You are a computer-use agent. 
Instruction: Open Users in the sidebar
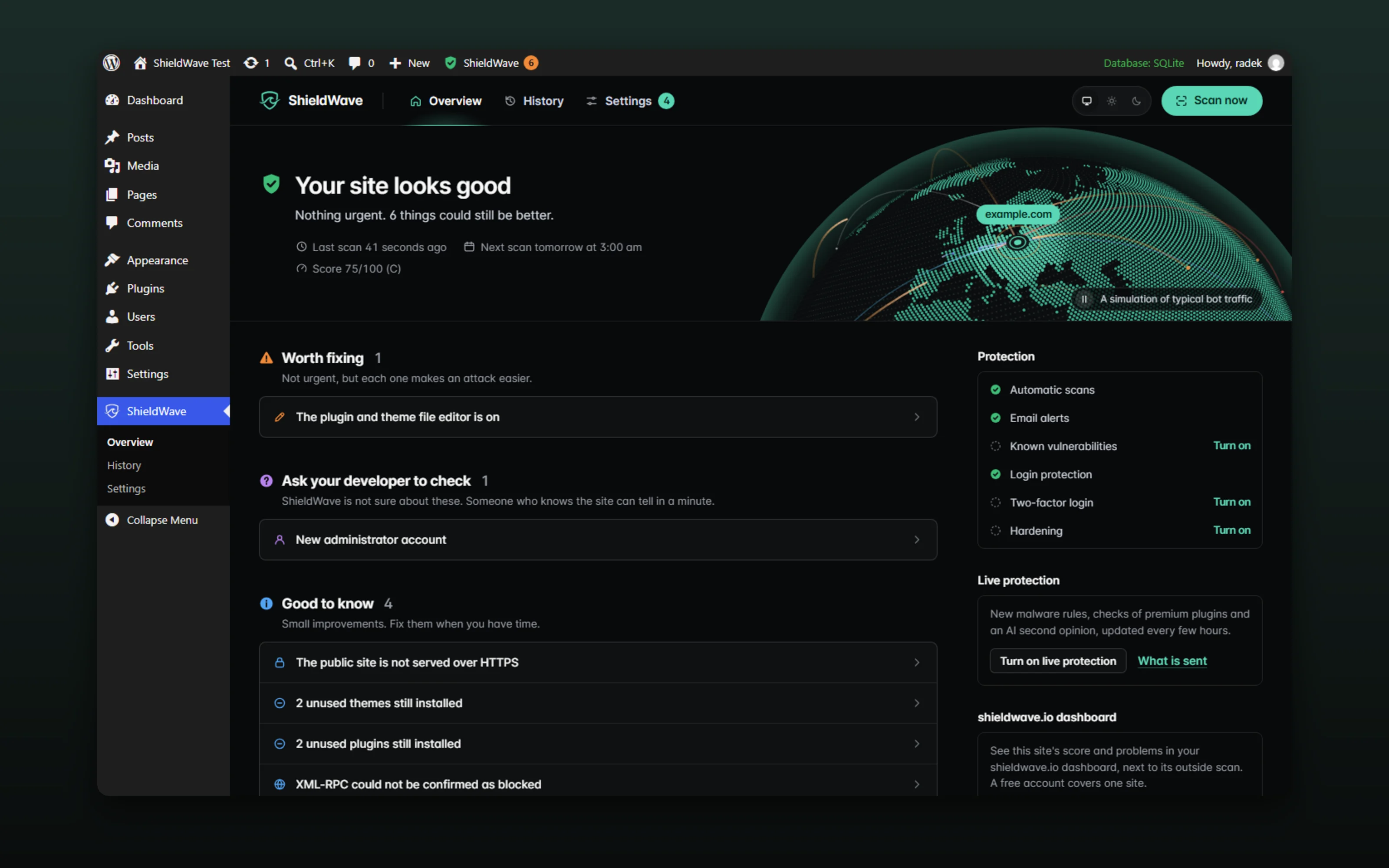(164, 316)
